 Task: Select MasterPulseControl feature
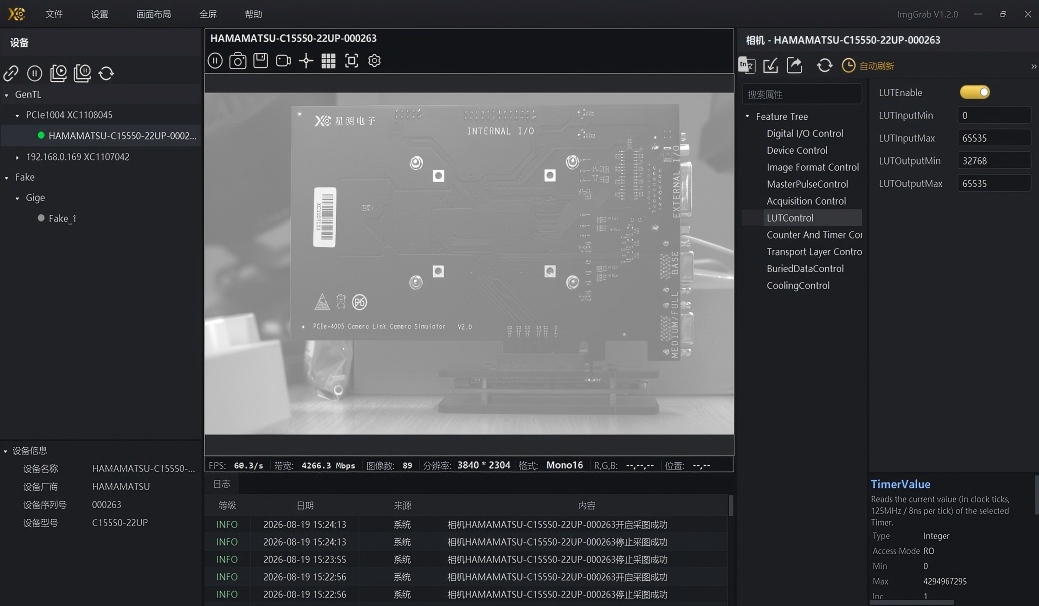[x=807, y=184]
